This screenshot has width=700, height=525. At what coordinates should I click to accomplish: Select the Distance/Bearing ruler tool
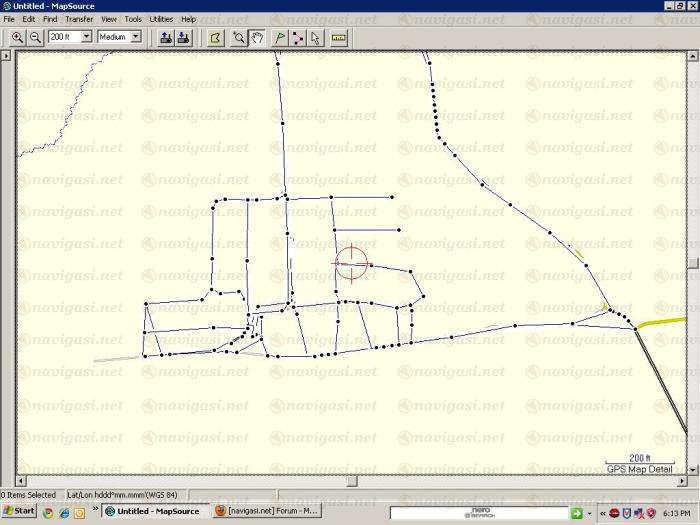[338, 37]
